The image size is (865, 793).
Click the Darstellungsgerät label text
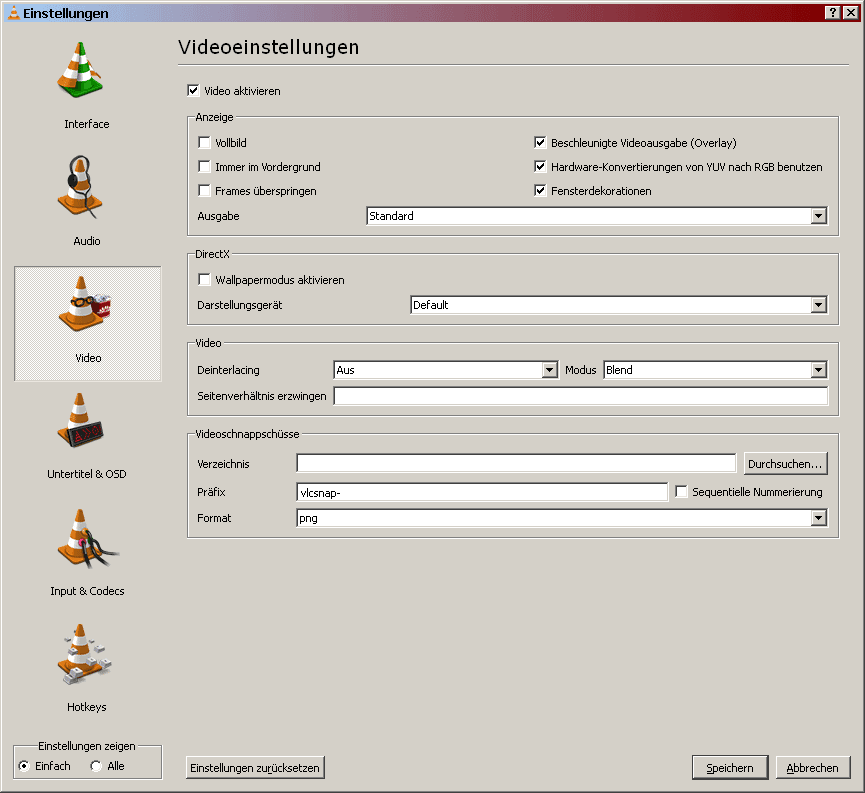point(239,305)
